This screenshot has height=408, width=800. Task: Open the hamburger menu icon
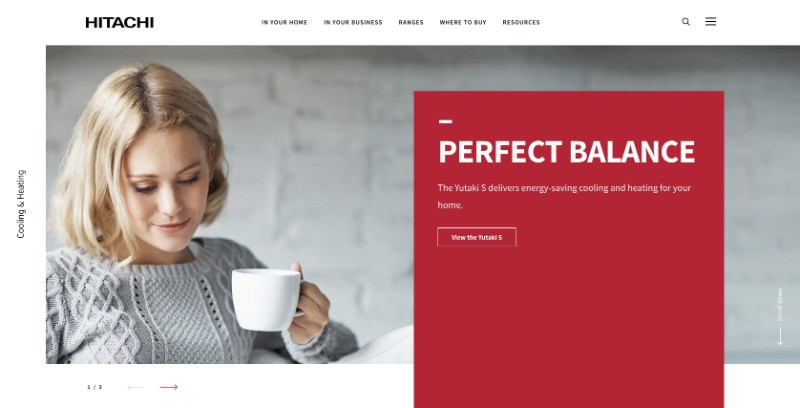point(710,21)
